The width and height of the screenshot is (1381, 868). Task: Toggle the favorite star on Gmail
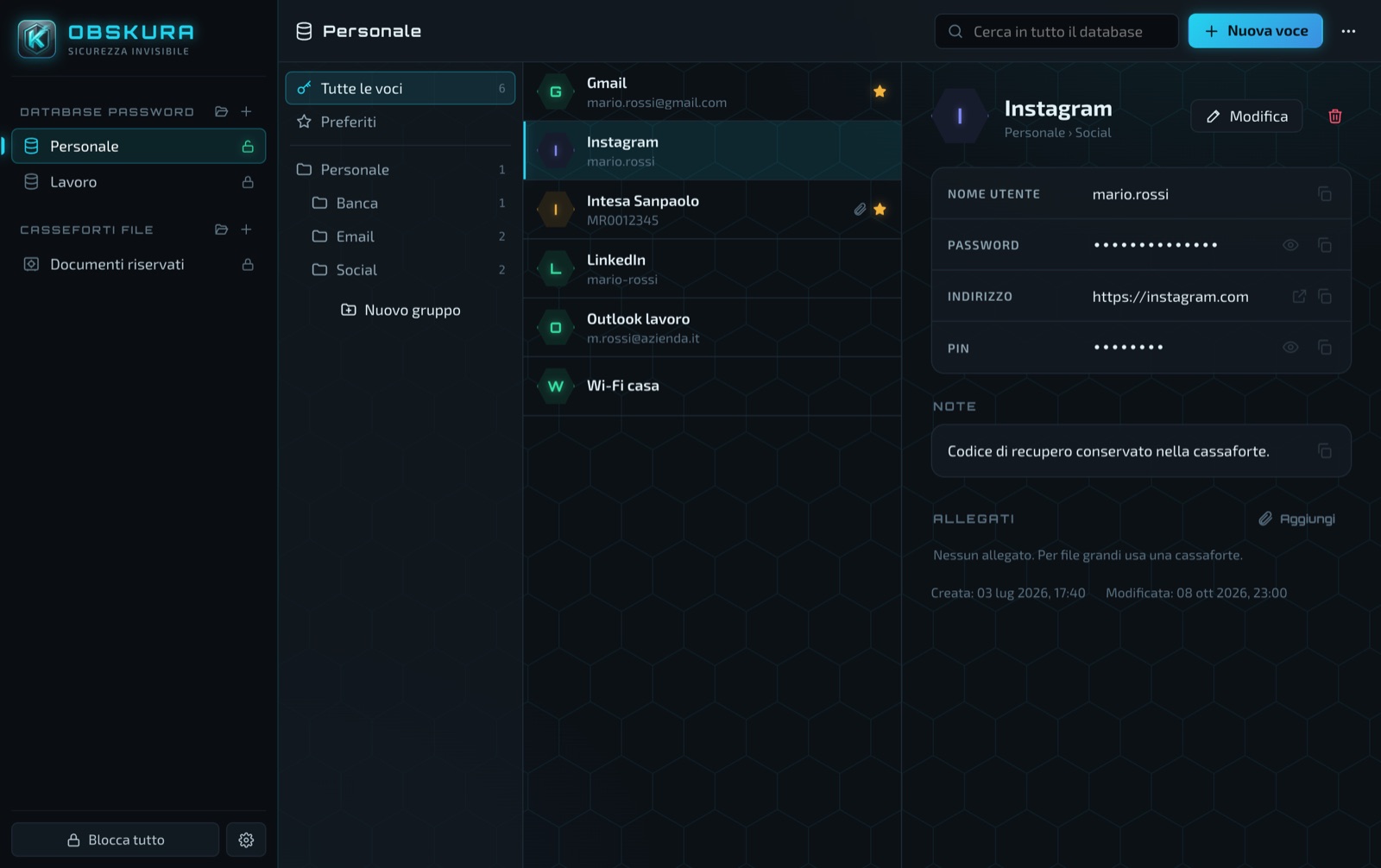pos(880,91)
